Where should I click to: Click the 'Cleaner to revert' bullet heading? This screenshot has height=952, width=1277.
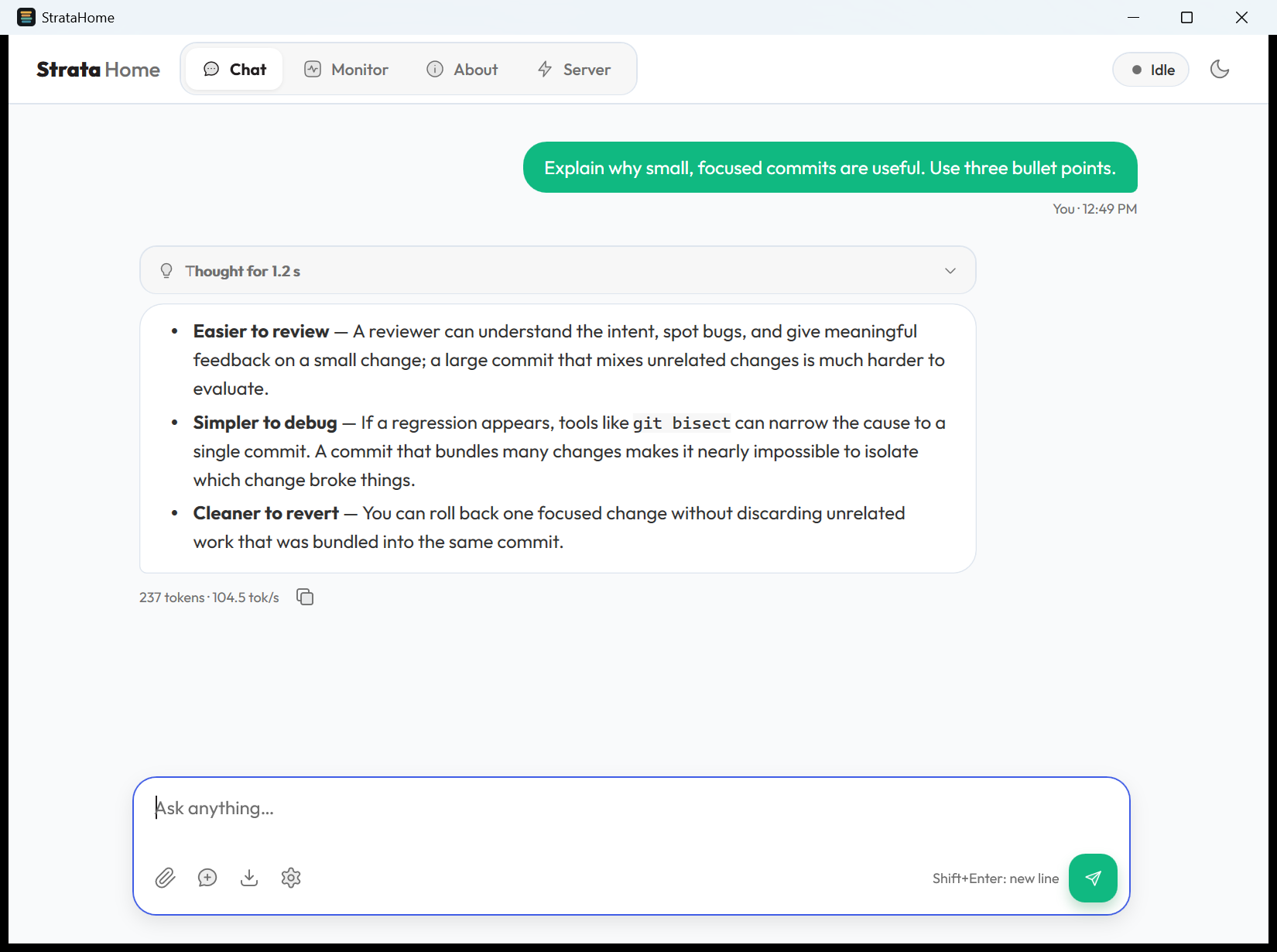pos(266,513)
